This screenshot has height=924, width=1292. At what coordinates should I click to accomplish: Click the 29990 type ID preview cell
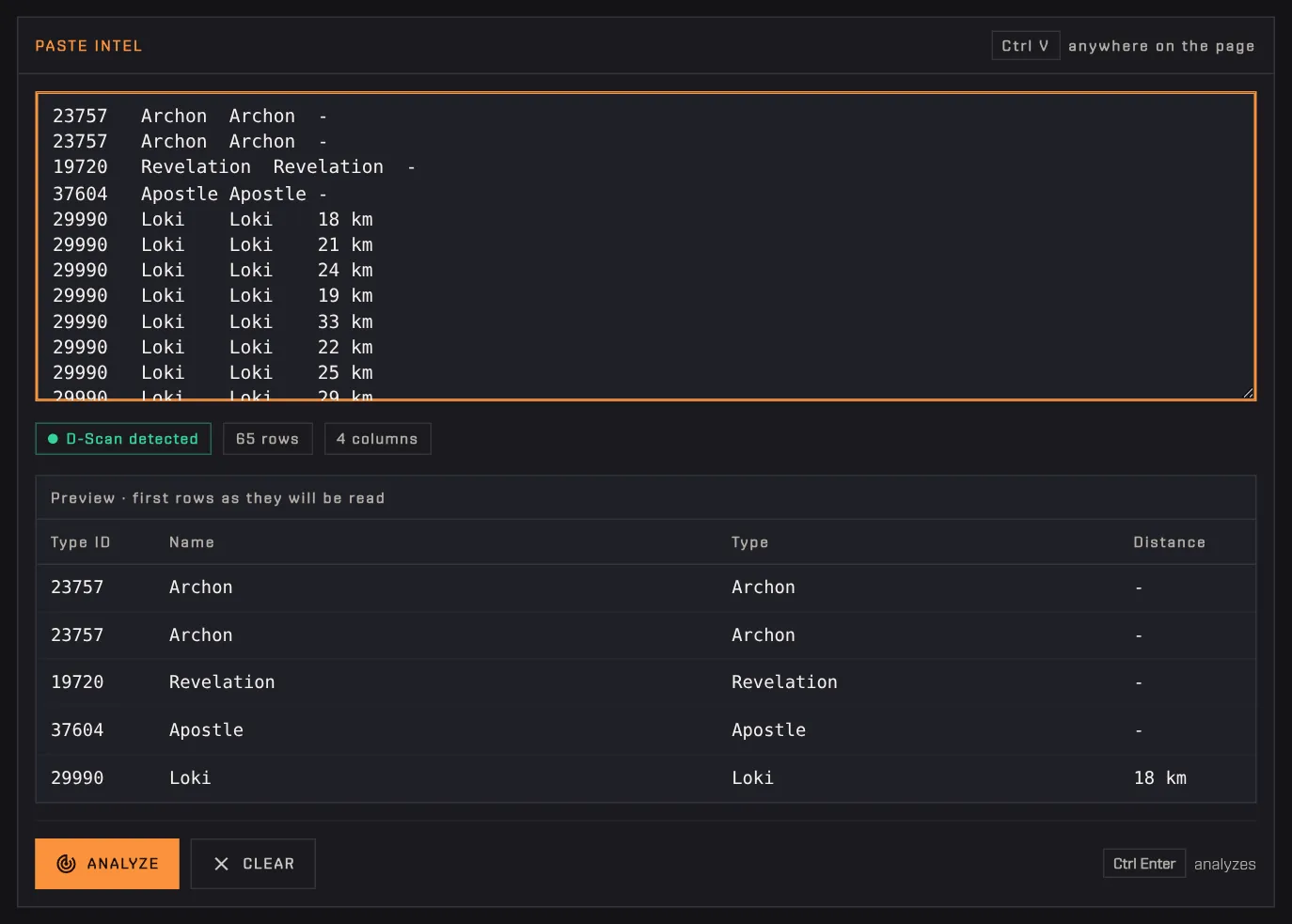click(x=77, y=778)
